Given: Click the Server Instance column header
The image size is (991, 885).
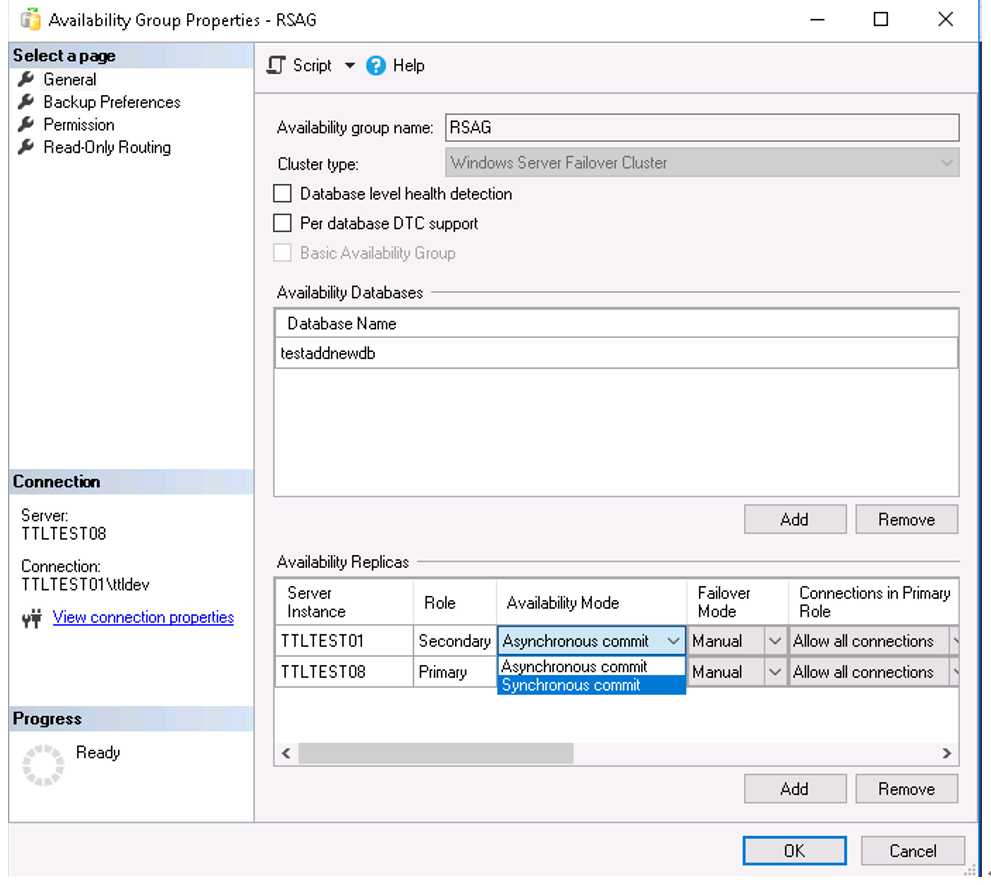Looking at the screenshot, I should [344, 602].
